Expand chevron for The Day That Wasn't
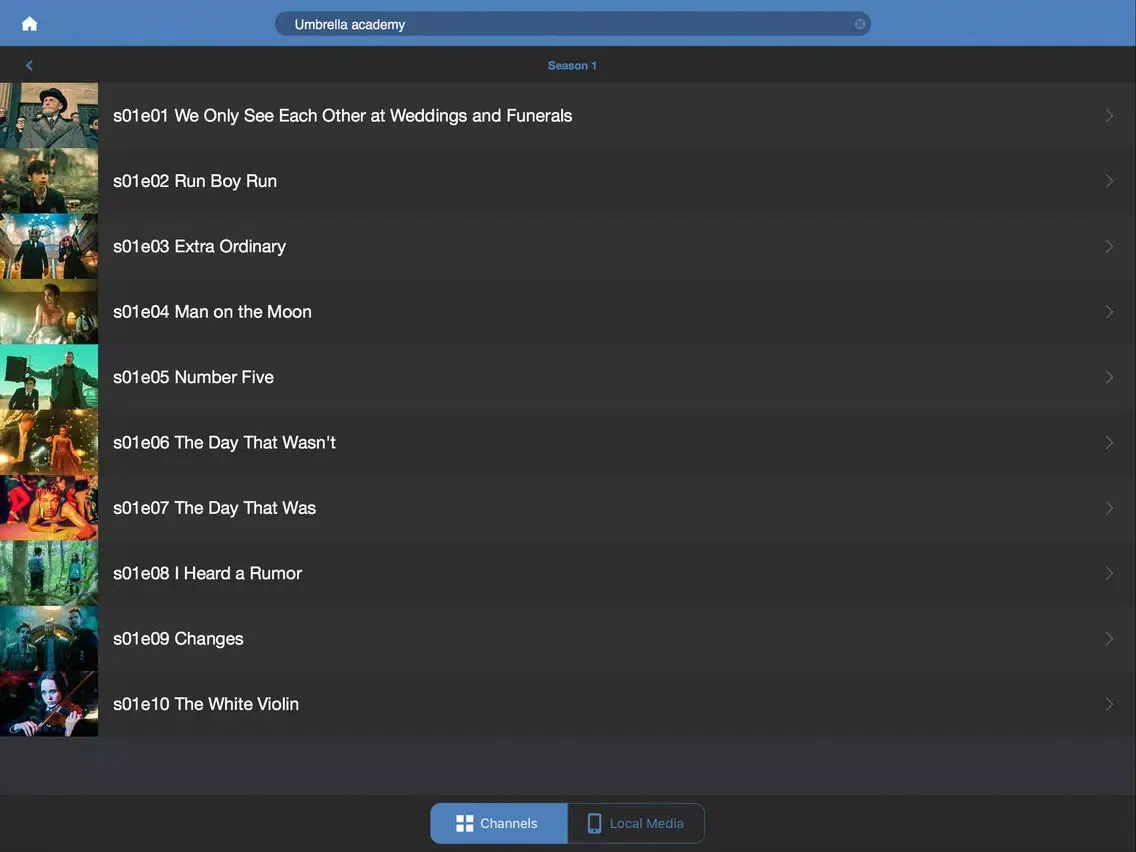Image resolution: width=1136 pixels, height=852 pixels. point(1109,442)
